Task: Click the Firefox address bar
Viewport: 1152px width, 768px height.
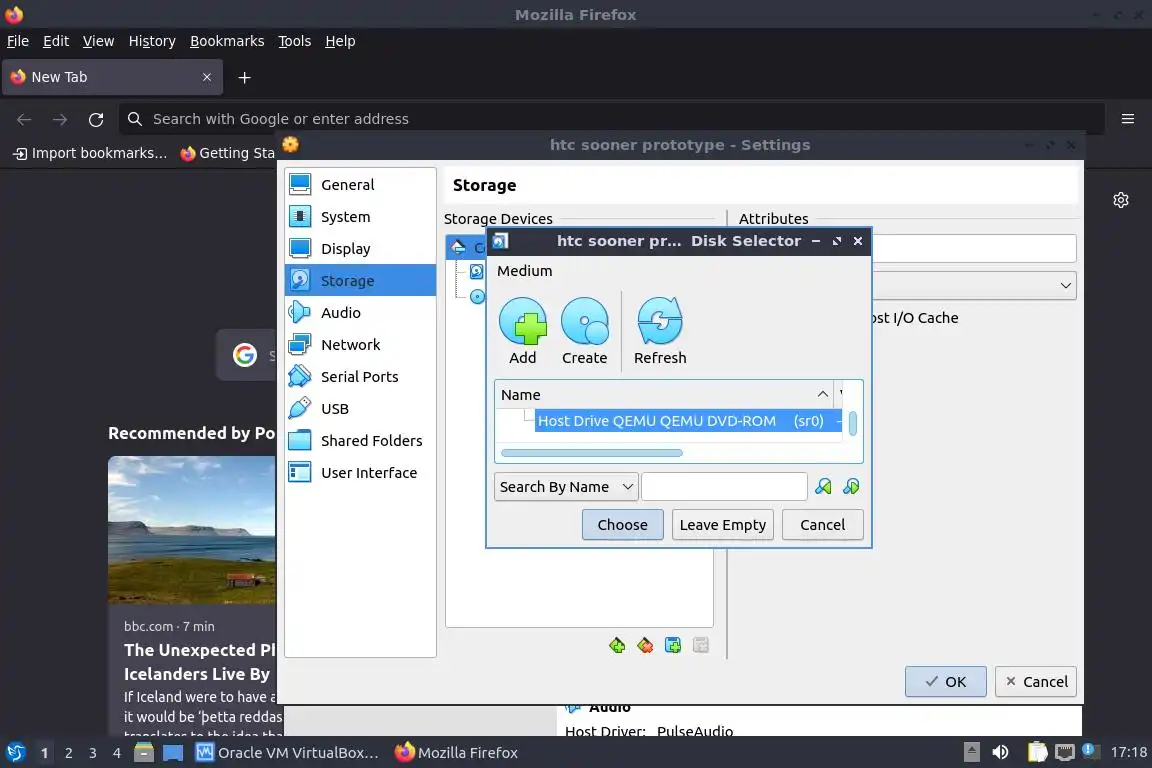Action: pyautogui.click(x=611, y=119)
